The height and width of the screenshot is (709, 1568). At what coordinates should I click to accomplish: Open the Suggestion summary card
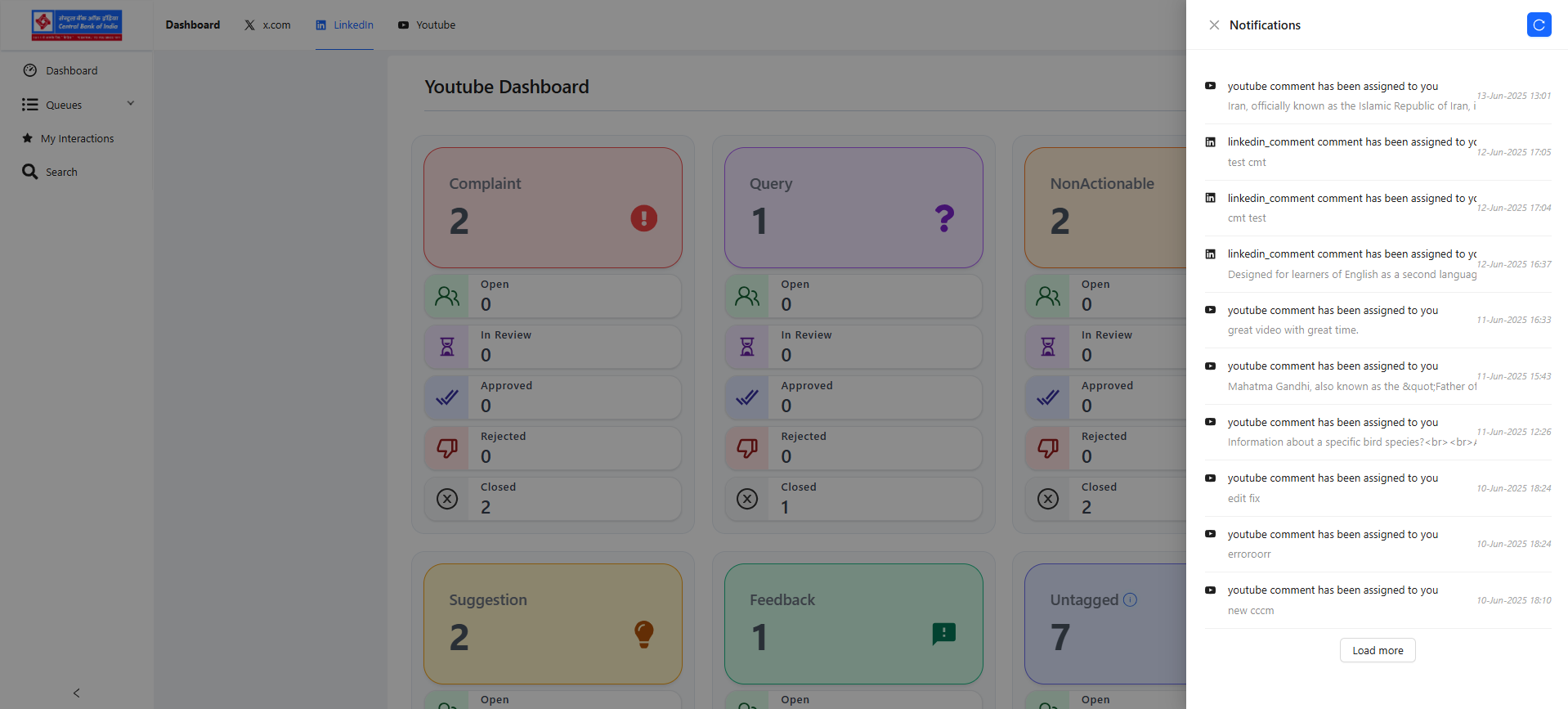(x=553, y=624)
